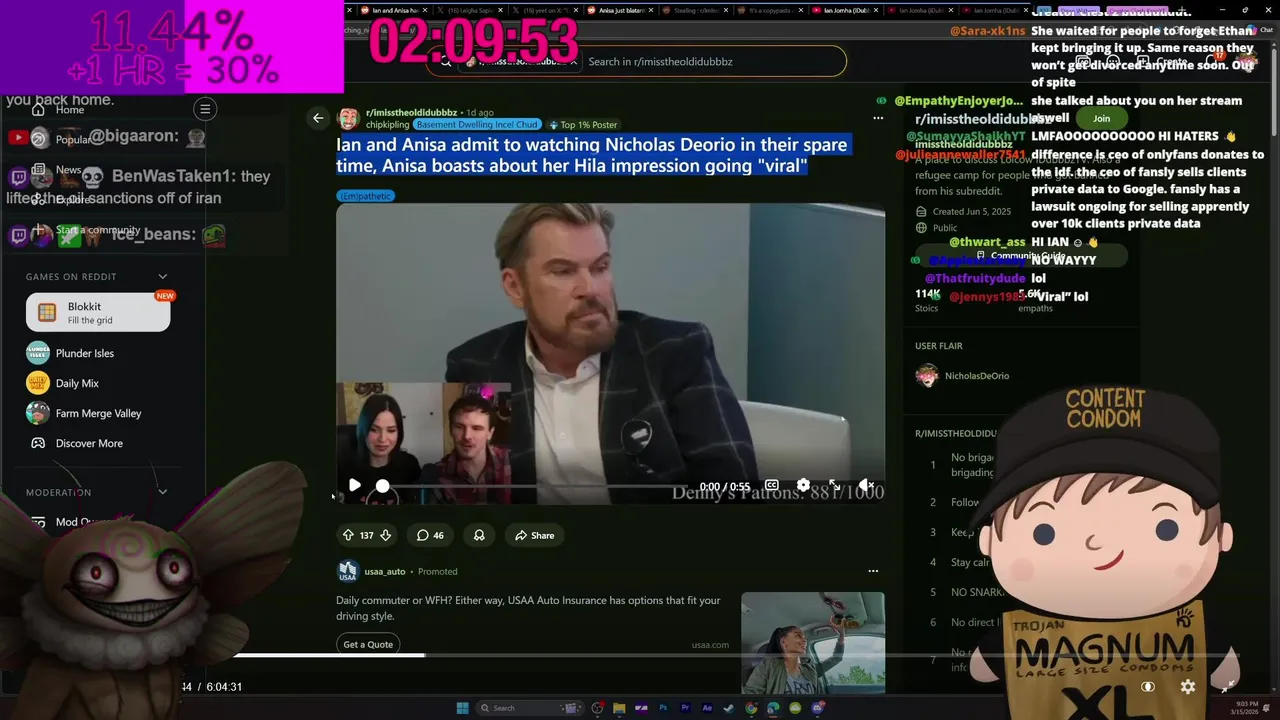Viewport: 1280px width, 720px height.
Task: Collapse the Reddit navigation sidebar hamburger
Action: pyautogui.click(x=205, y=109)
